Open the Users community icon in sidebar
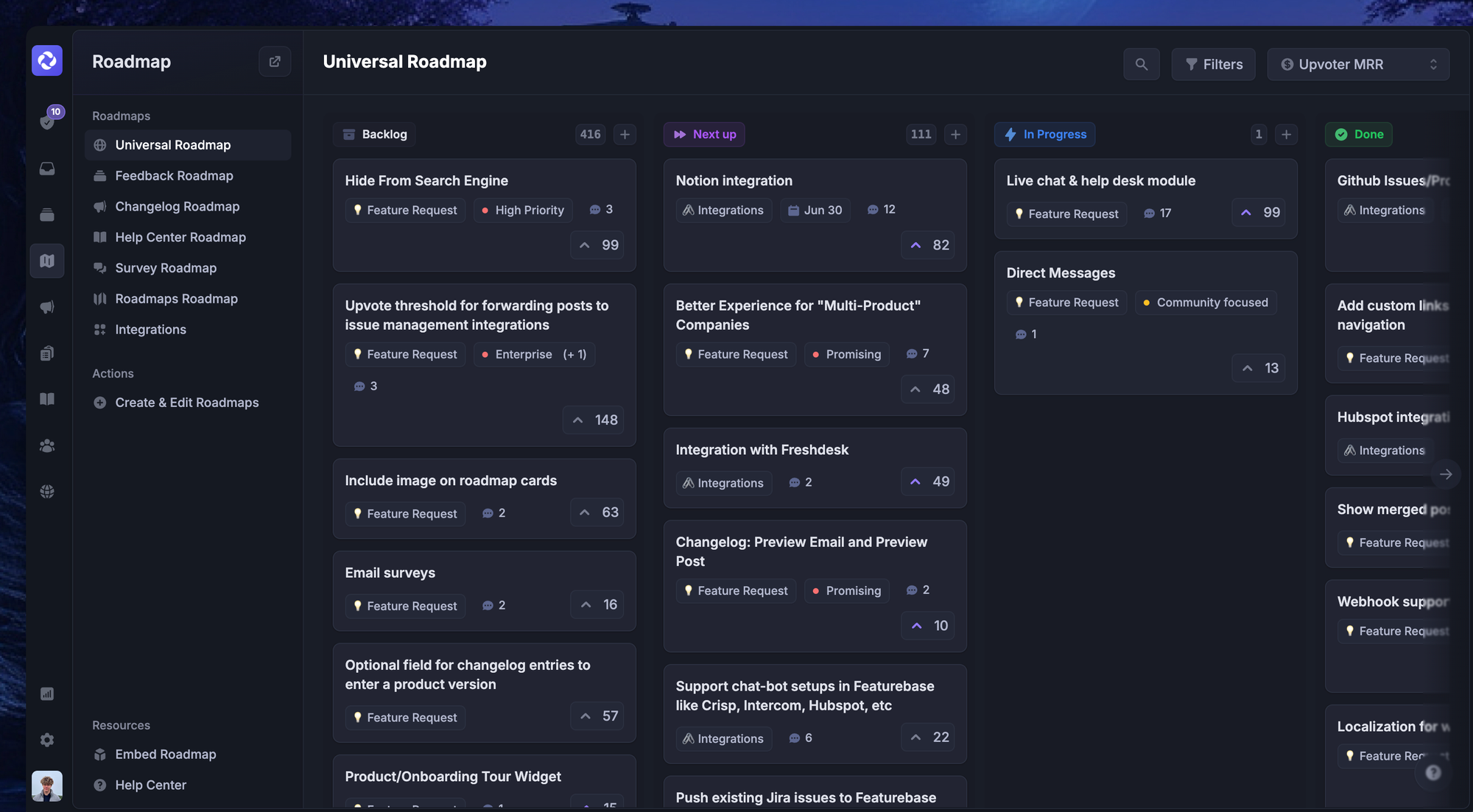The image size is (1473, 812). (47, 445)
